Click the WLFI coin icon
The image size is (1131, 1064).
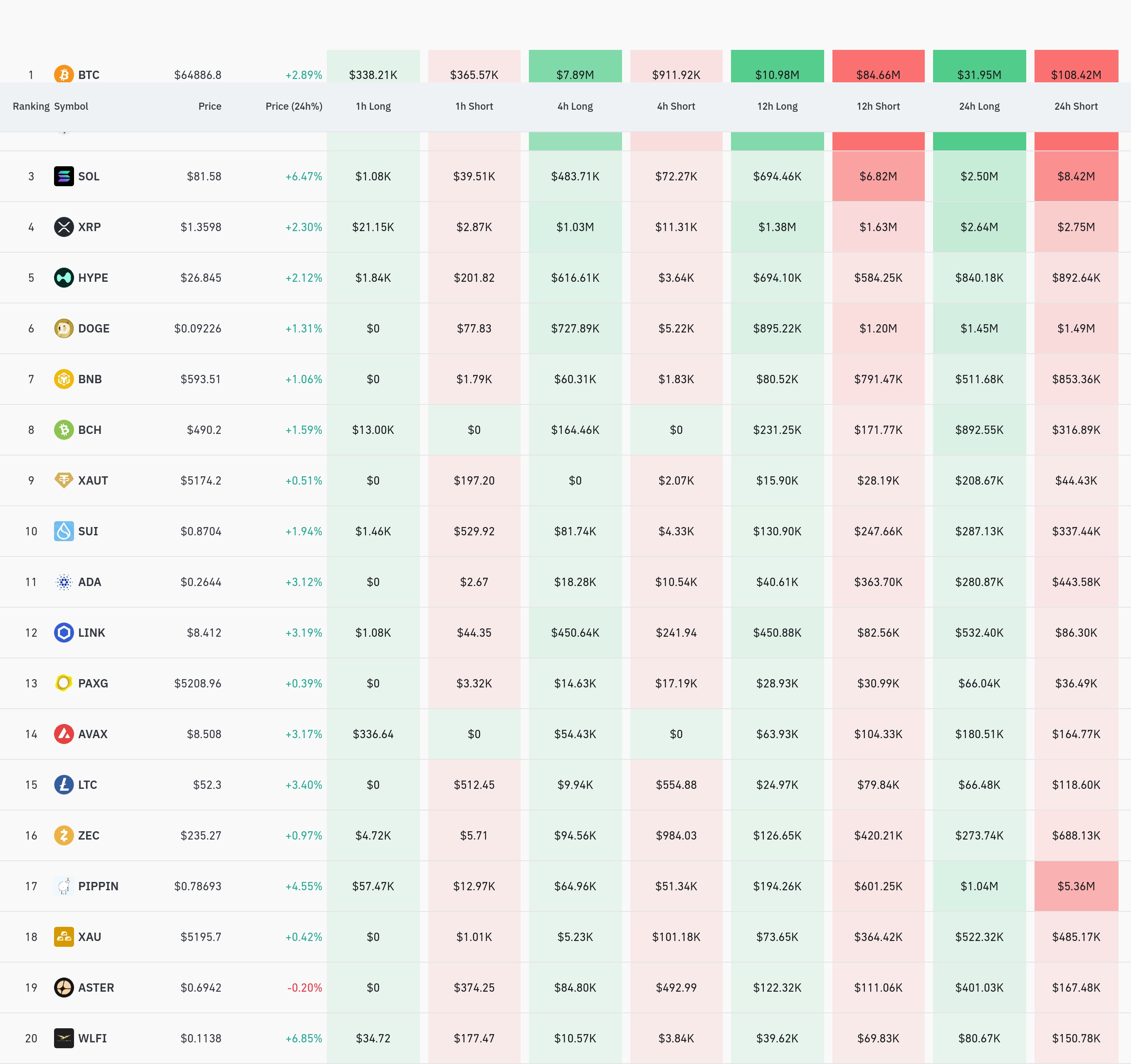click(64, 1038)
